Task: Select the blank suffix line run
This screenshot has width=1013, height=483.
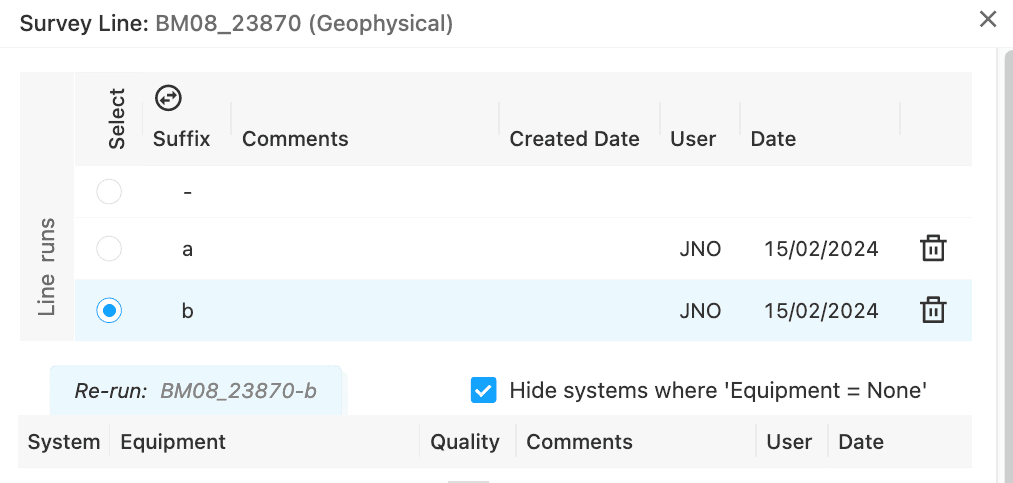Action: 109,192
